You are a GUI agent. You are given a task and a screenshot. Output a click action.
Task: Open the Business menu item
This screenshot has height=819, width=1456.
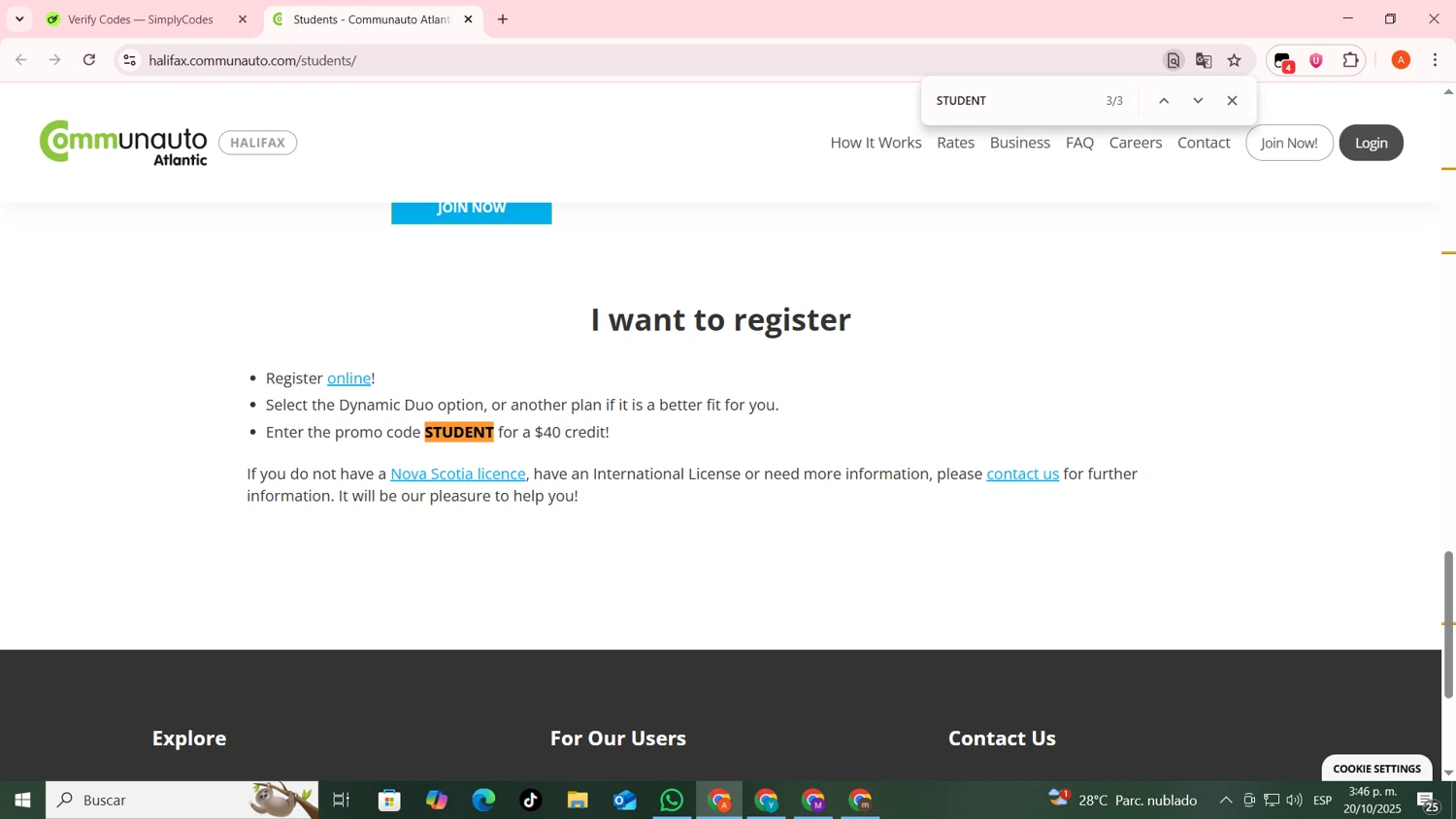1019,143
